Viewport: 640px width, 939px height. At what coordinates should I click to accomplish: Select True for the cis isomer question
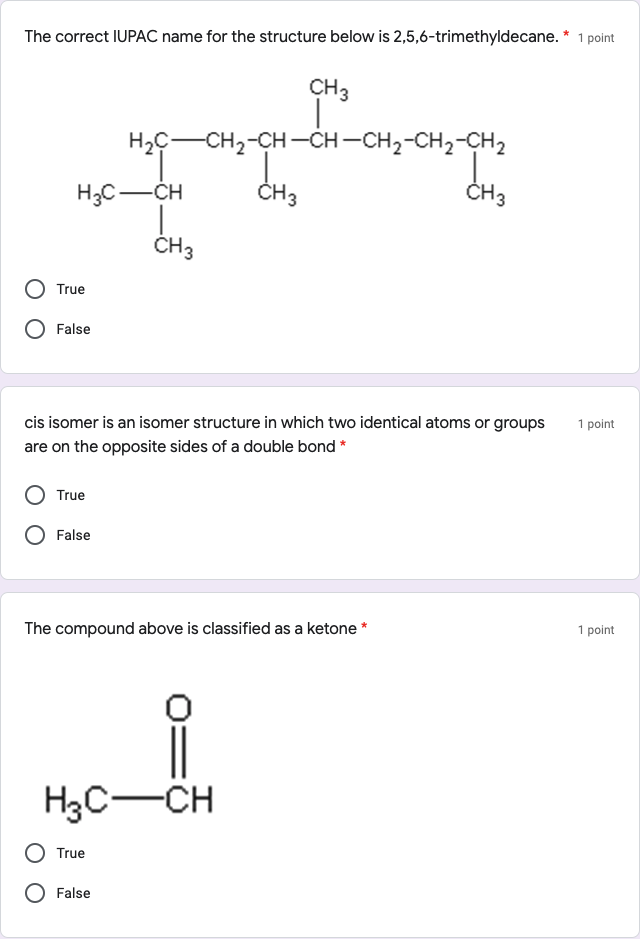pos(35,495)
